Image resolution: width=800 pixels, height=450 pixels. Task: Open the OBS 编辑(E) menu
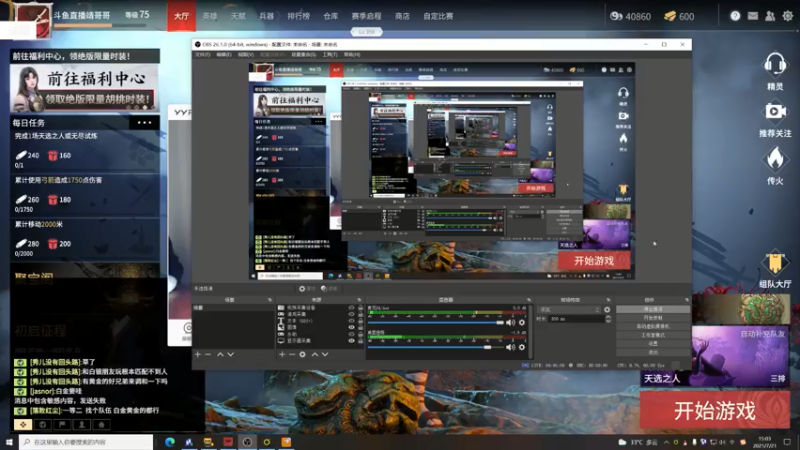click(x=224, y=55)
